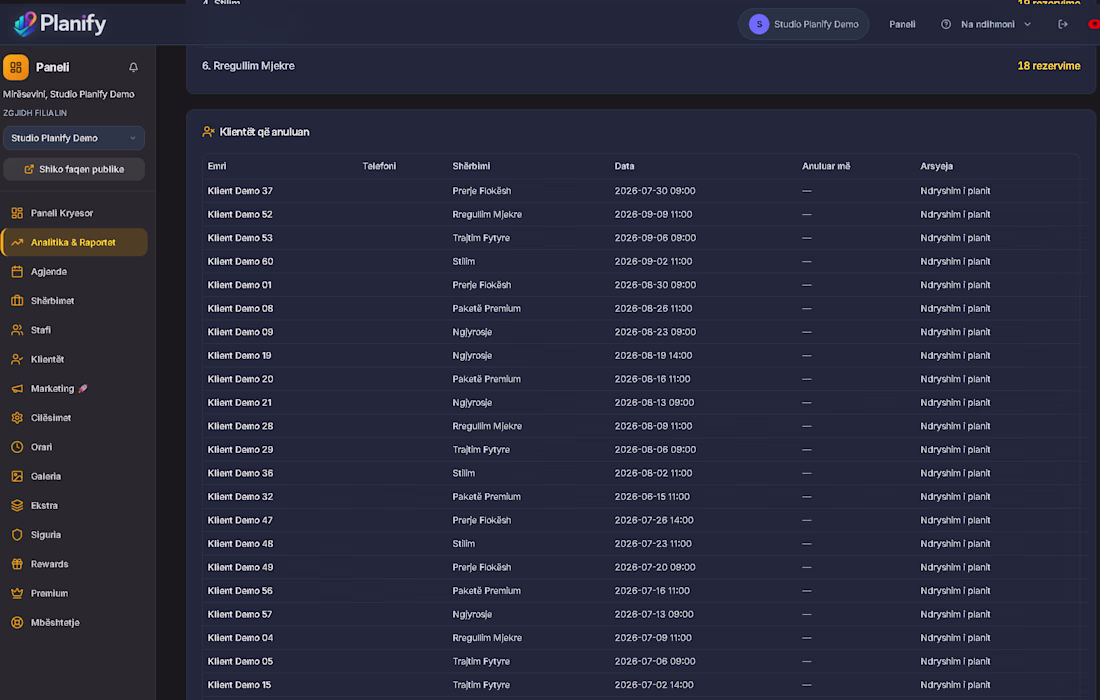The height and width of the screenshot is (700, 1100).
Task: Click the Klientët që anuluan heading
Action: pos(264,132)
